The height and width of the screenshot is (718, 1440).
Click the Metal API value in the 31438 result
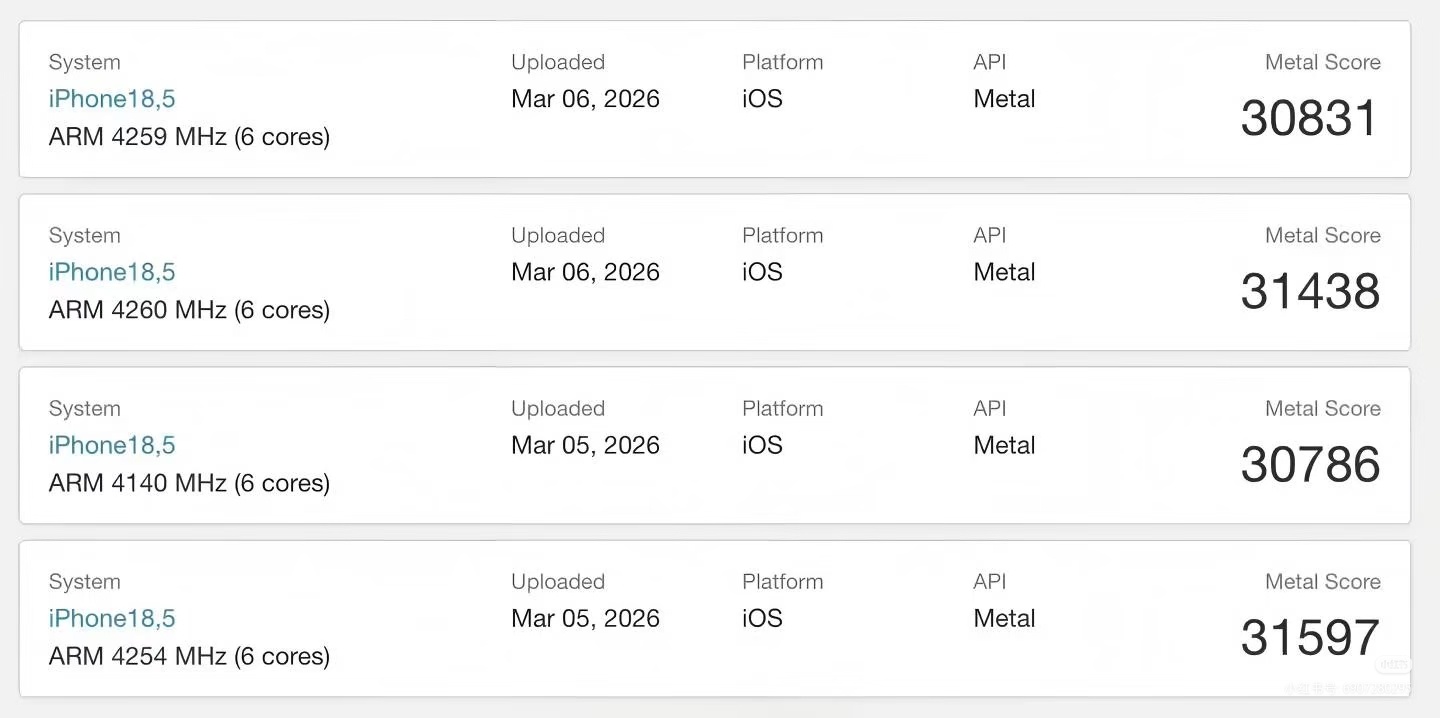coord(1004,272)
